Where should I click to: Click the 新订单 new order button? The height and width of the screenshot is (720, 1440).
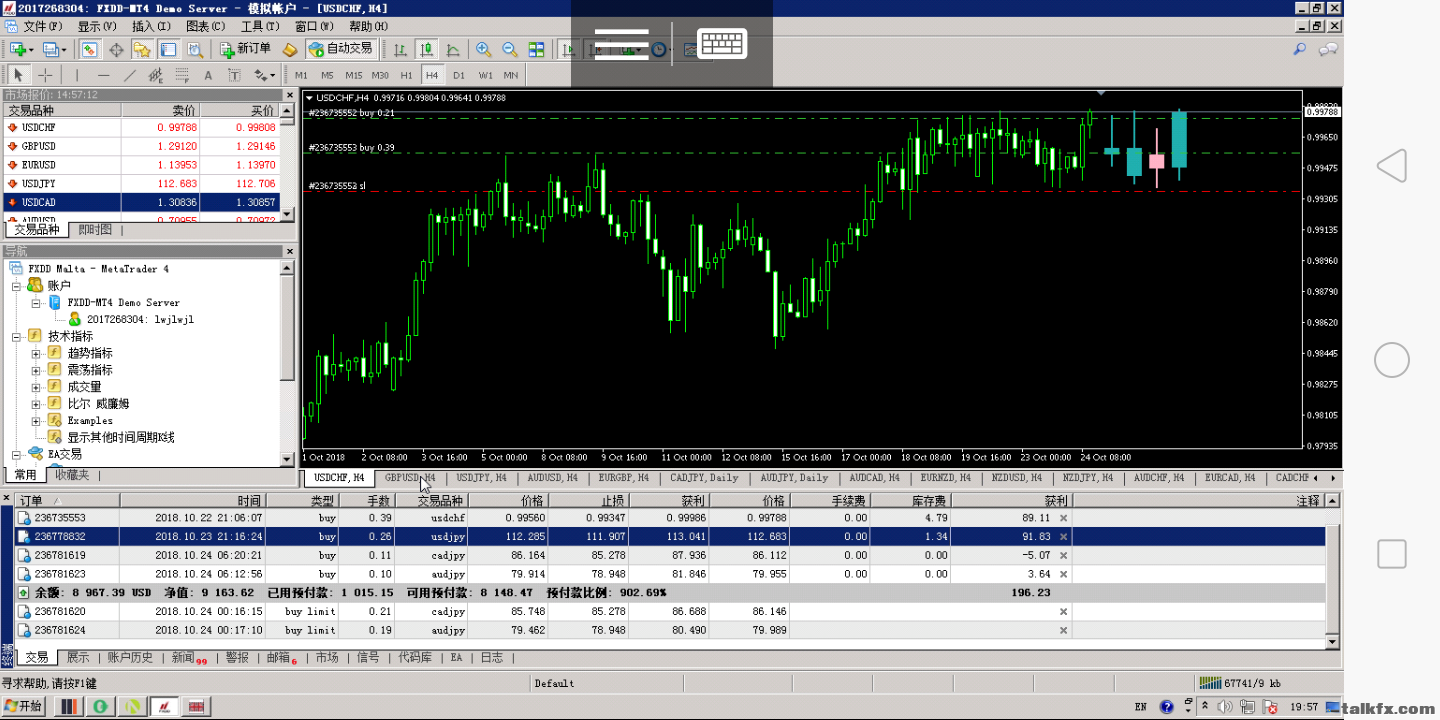(x=245, y=49)
